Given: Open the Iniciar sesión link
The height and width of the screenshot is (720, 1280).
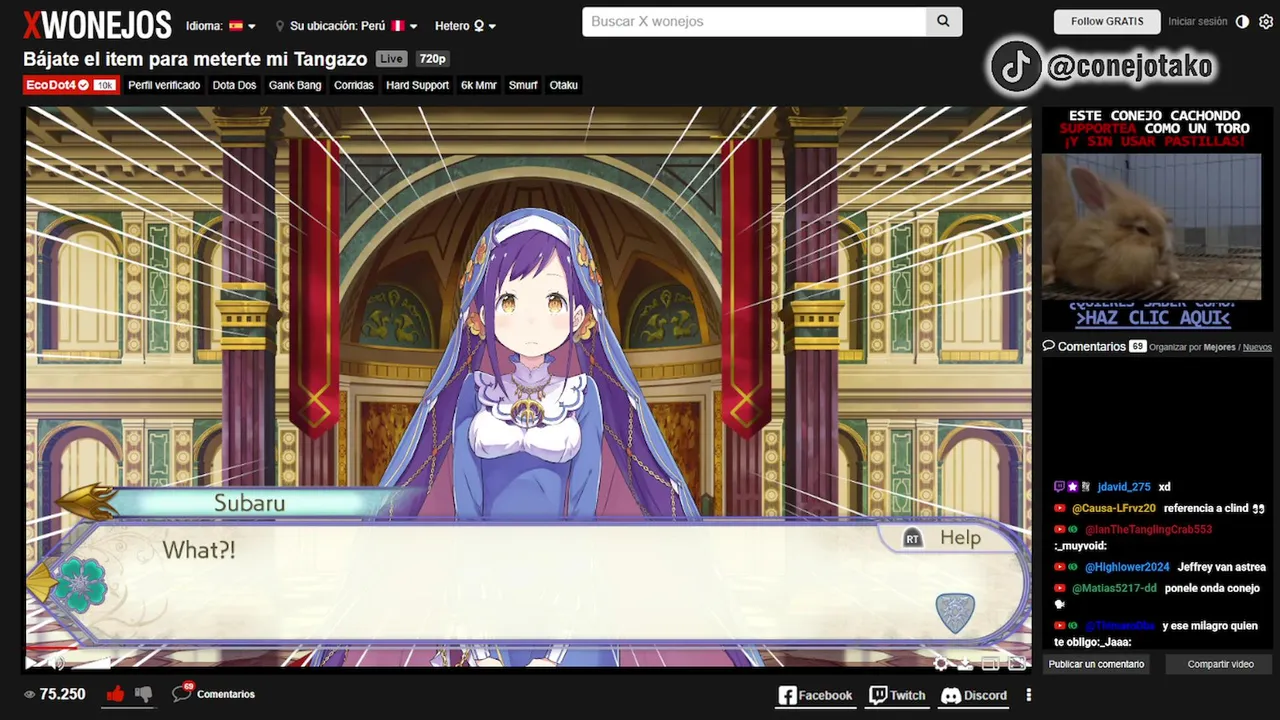Looking at the screenshot, I should [x=1197, y=22].
